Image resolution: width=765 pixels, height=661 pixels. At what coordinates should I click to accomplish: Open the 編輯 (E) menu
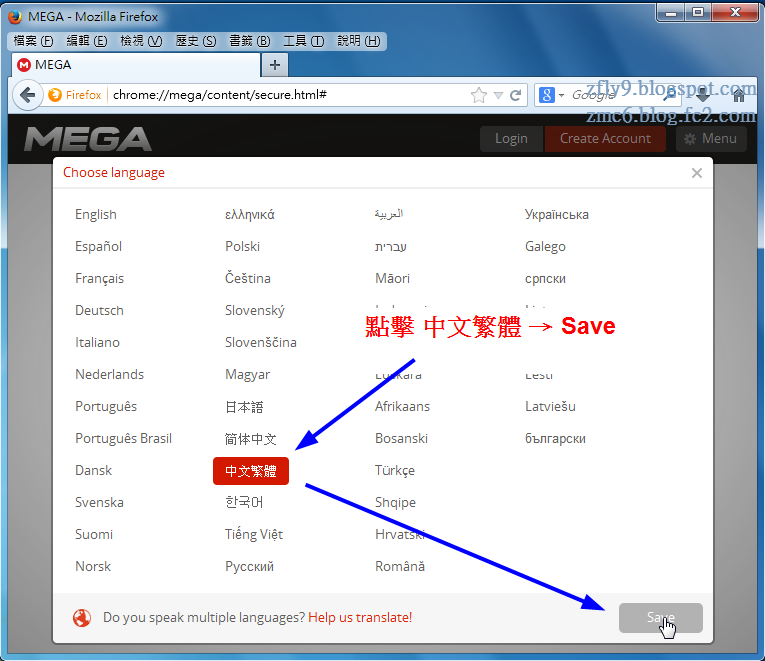(87, 41)
